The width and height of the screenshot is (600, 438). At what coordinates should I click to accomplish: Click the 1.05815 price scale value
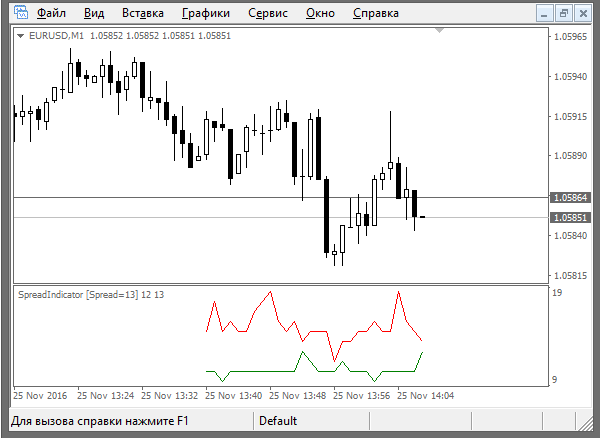(570, 275)
